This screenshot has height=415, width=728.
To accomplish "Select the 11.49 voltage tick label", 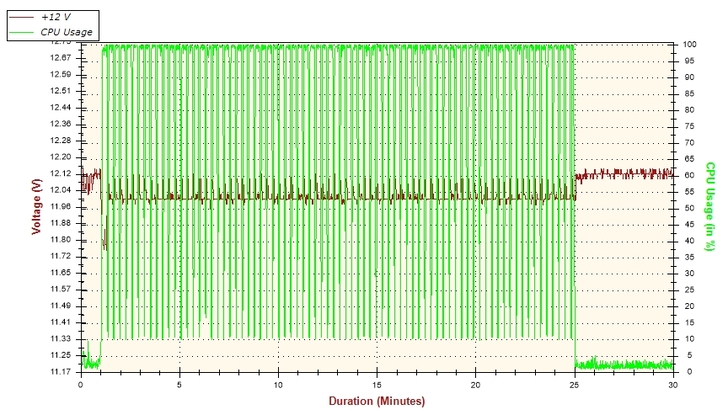I will pos(60,306).
